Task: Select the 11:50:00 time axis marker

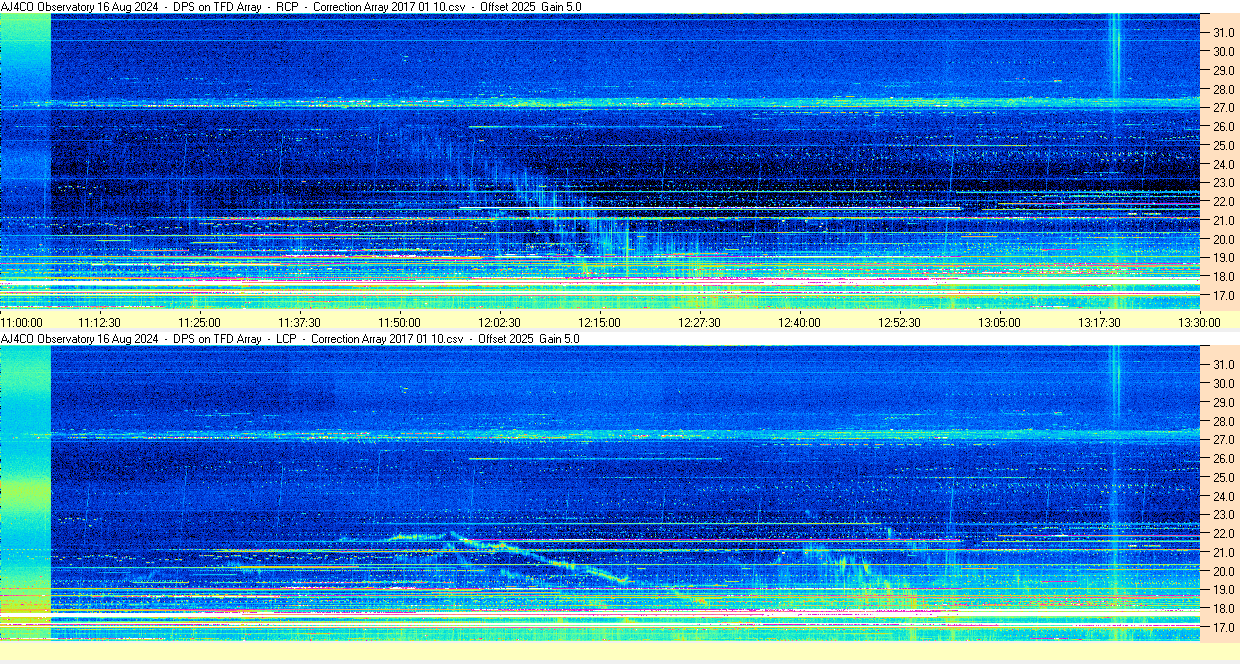Action: 399,322
